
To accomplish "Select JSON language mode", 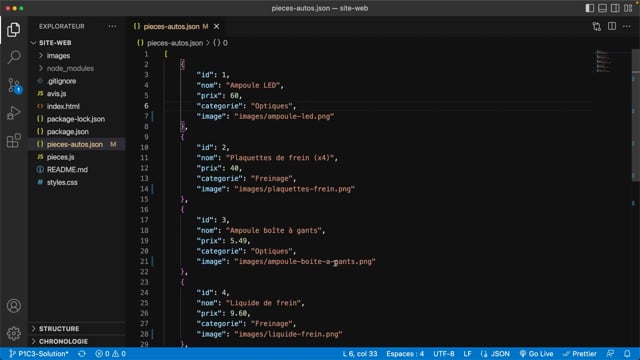I will tap(495, 354).
